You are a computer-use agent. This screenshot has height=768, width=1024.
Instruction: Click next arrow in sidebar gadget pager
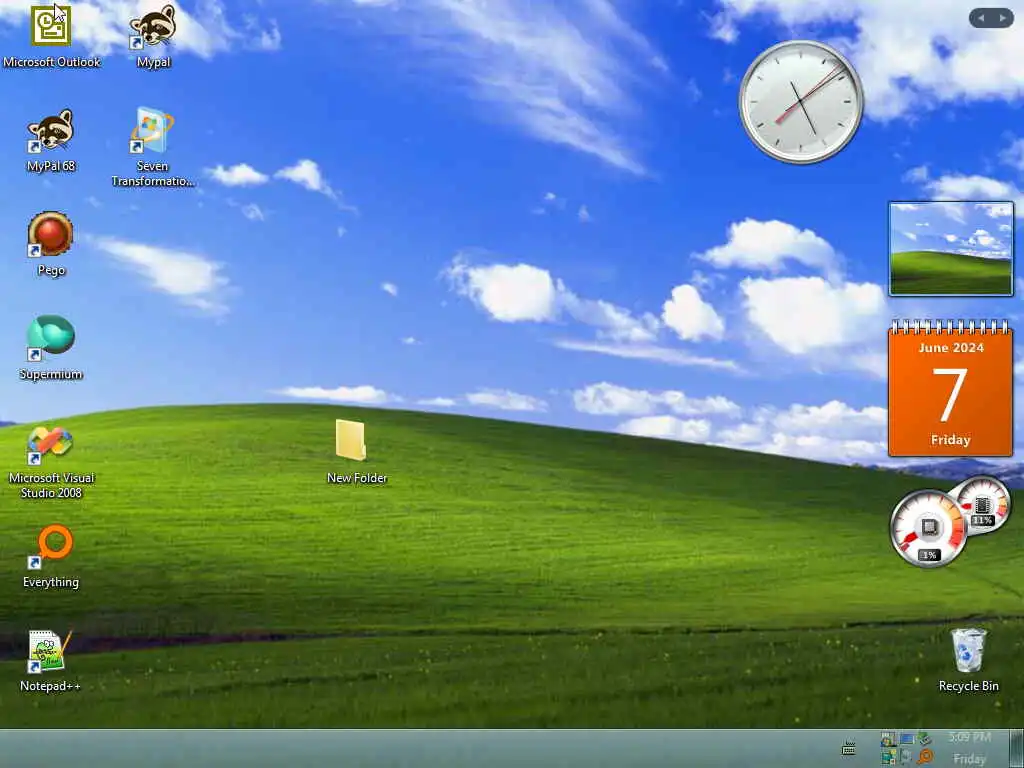coord(1002,18)
